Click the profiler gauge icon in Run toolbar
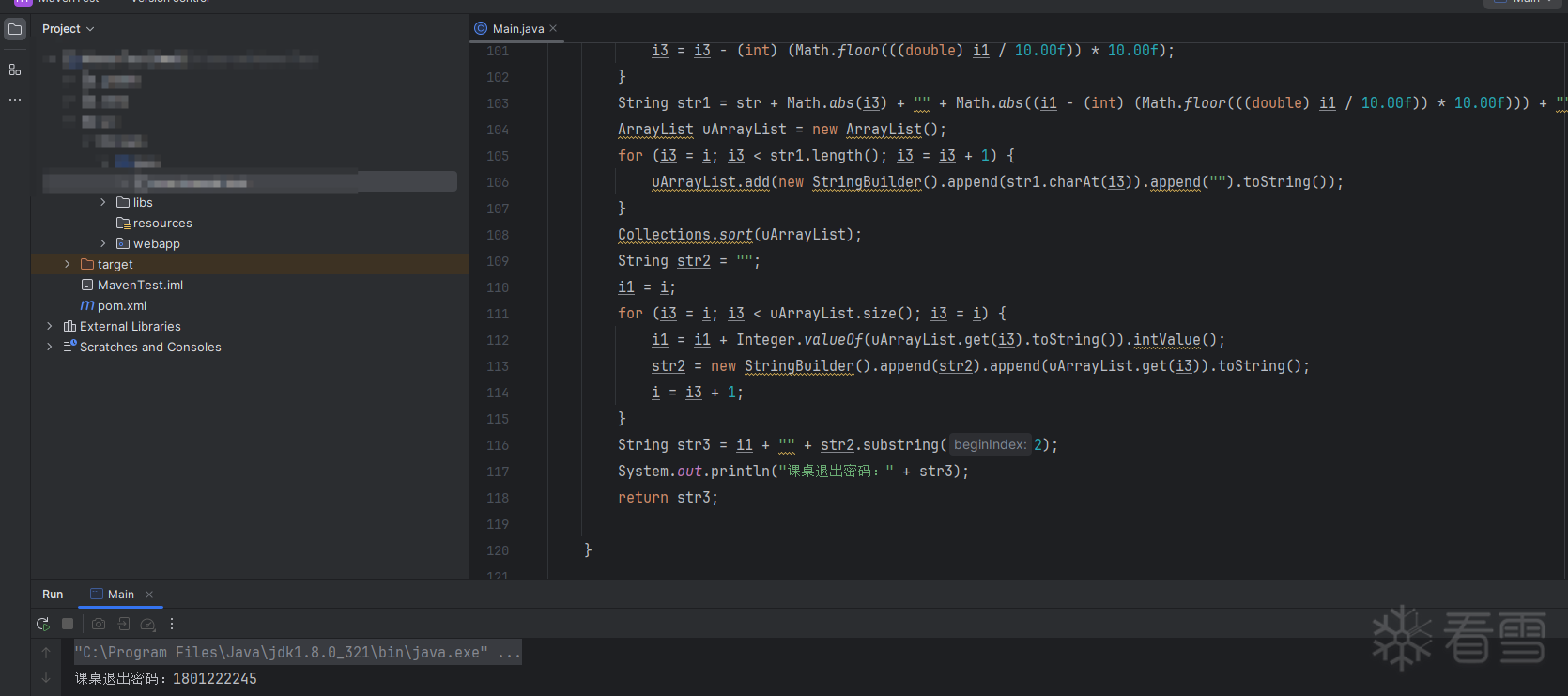This screenshot has height=696, width=1568. pyautogui.click(x=147, y=624)
